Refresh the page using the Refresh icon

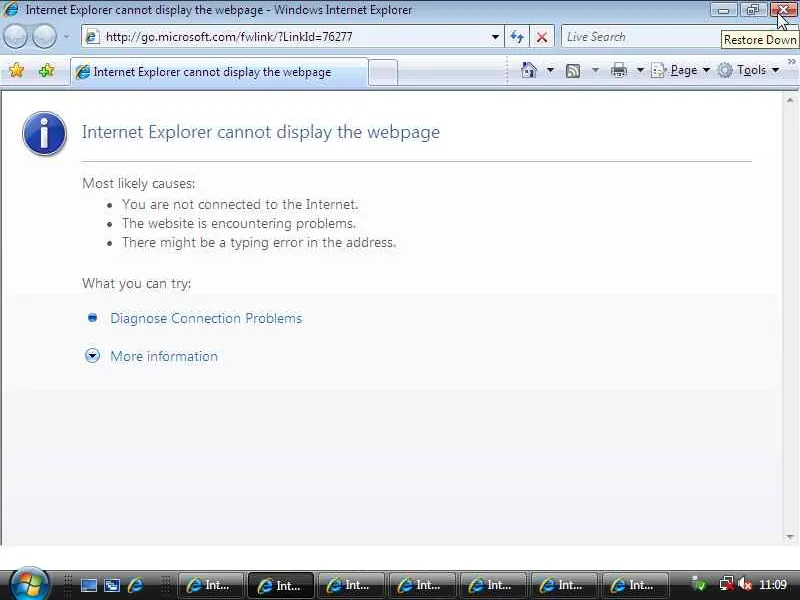tap(517, 37)
